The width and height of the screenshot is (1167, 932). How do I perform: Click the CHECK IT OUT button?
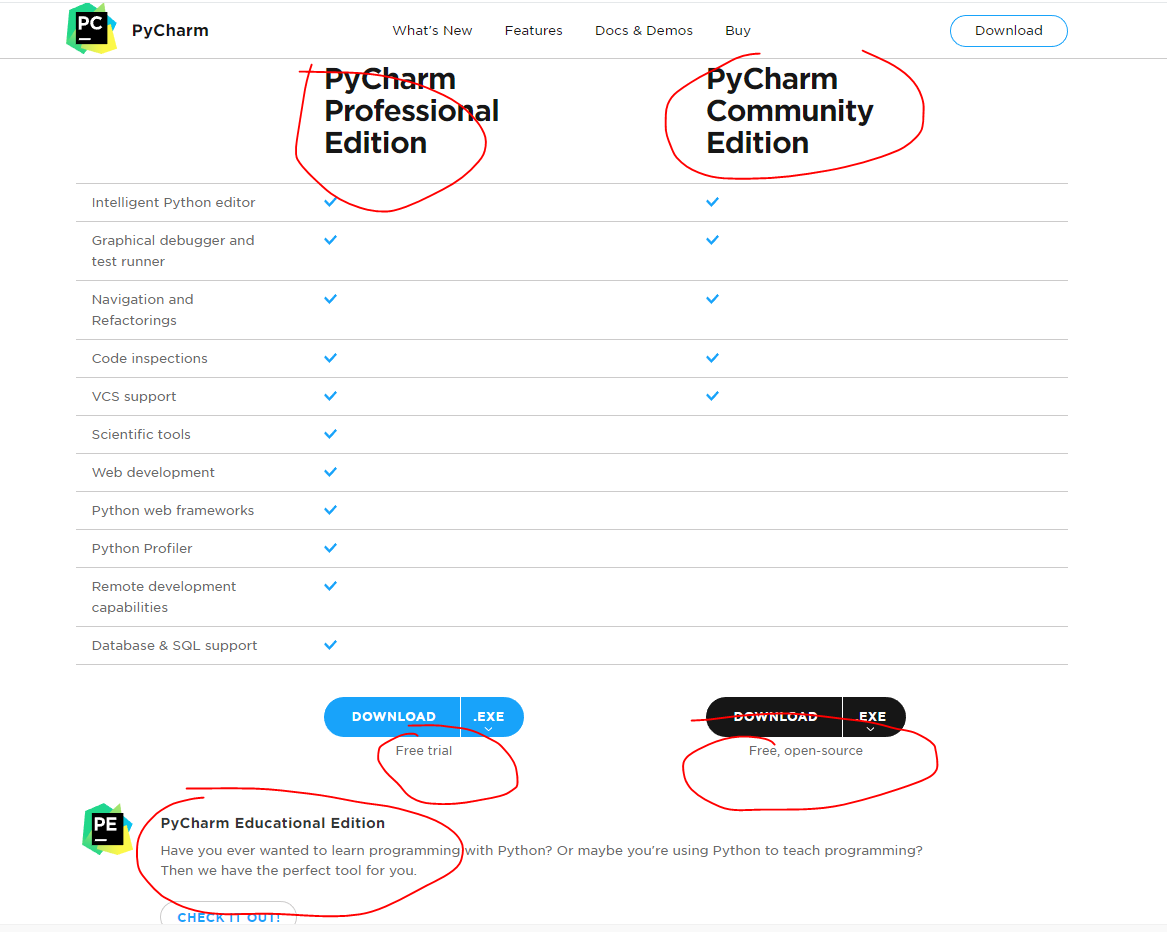[228, 915]
